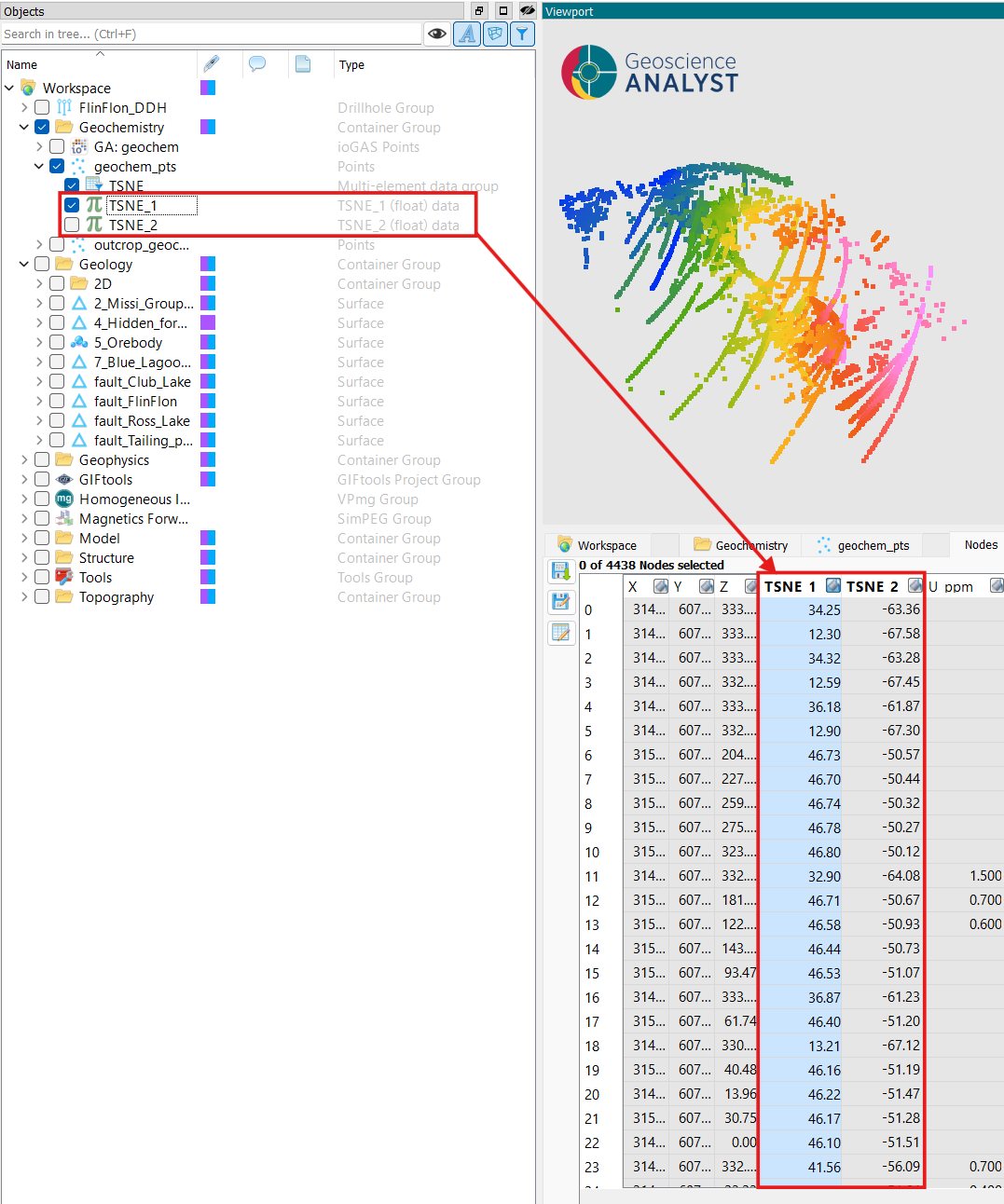Image resolution: width=1004 pixels, height=1204 pixels.
Task: Click the 5_Orebody surface icon
Action: (79, 342)
